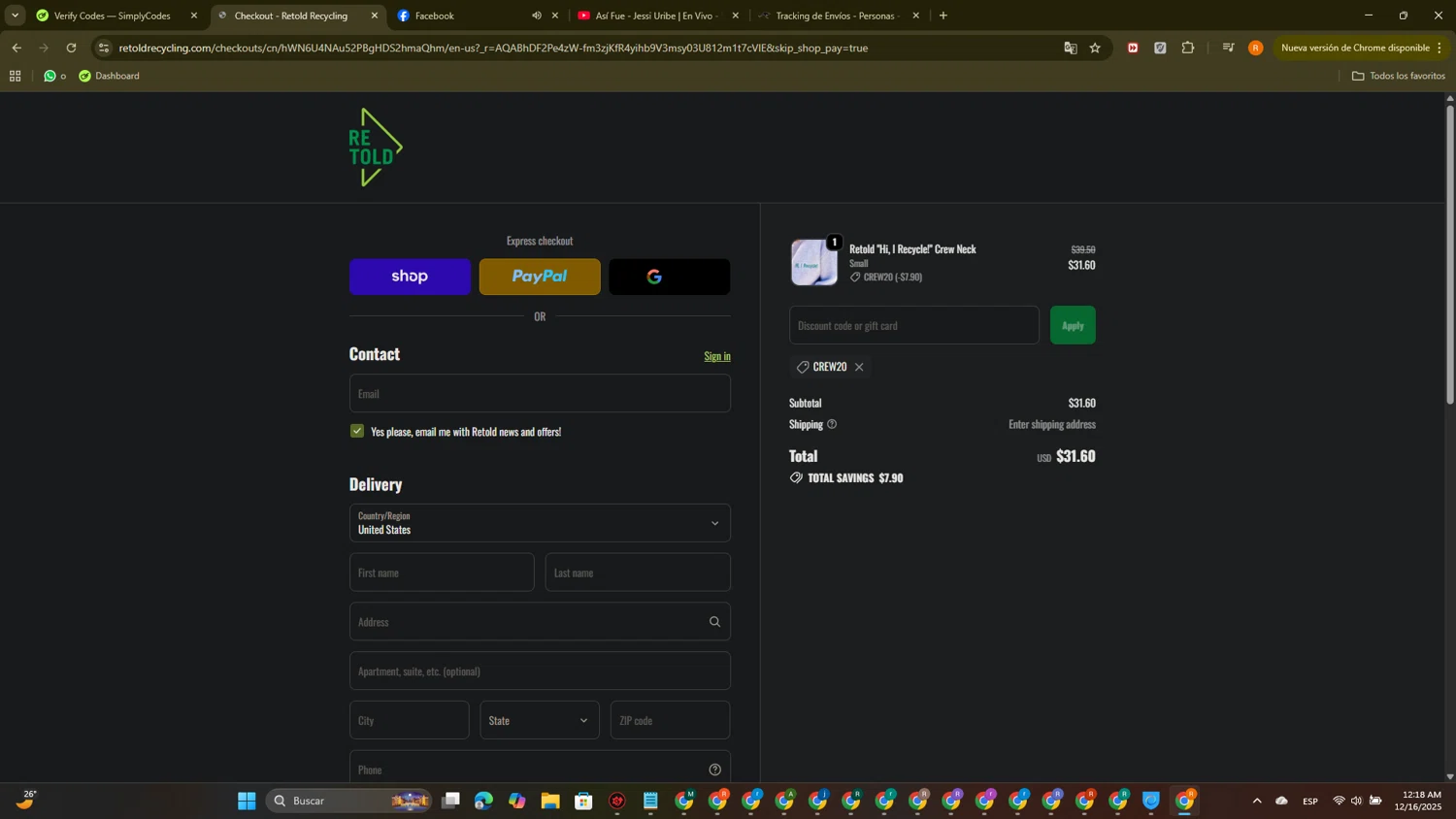Open the Dashboard bookmark
This screenshot has width=1456, height=819.
[109, 76]
